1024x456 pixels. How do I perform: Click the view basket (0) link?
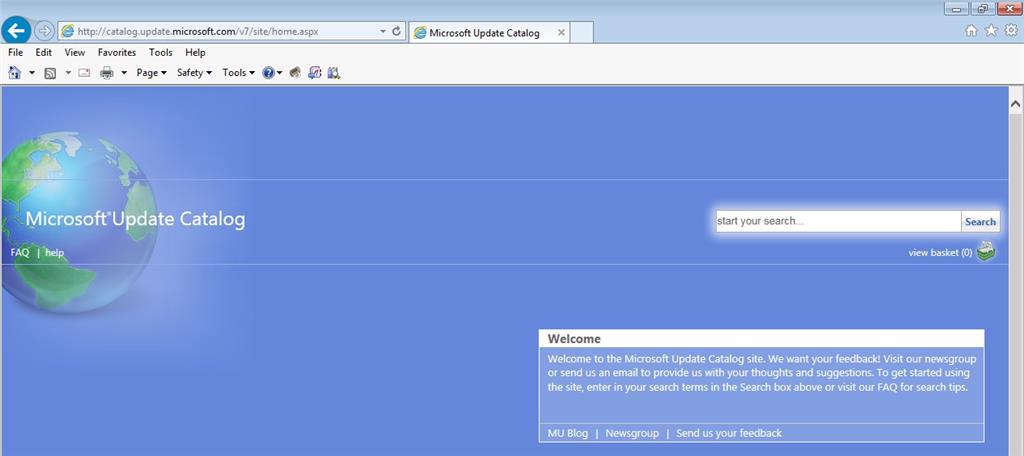point(940,252)
